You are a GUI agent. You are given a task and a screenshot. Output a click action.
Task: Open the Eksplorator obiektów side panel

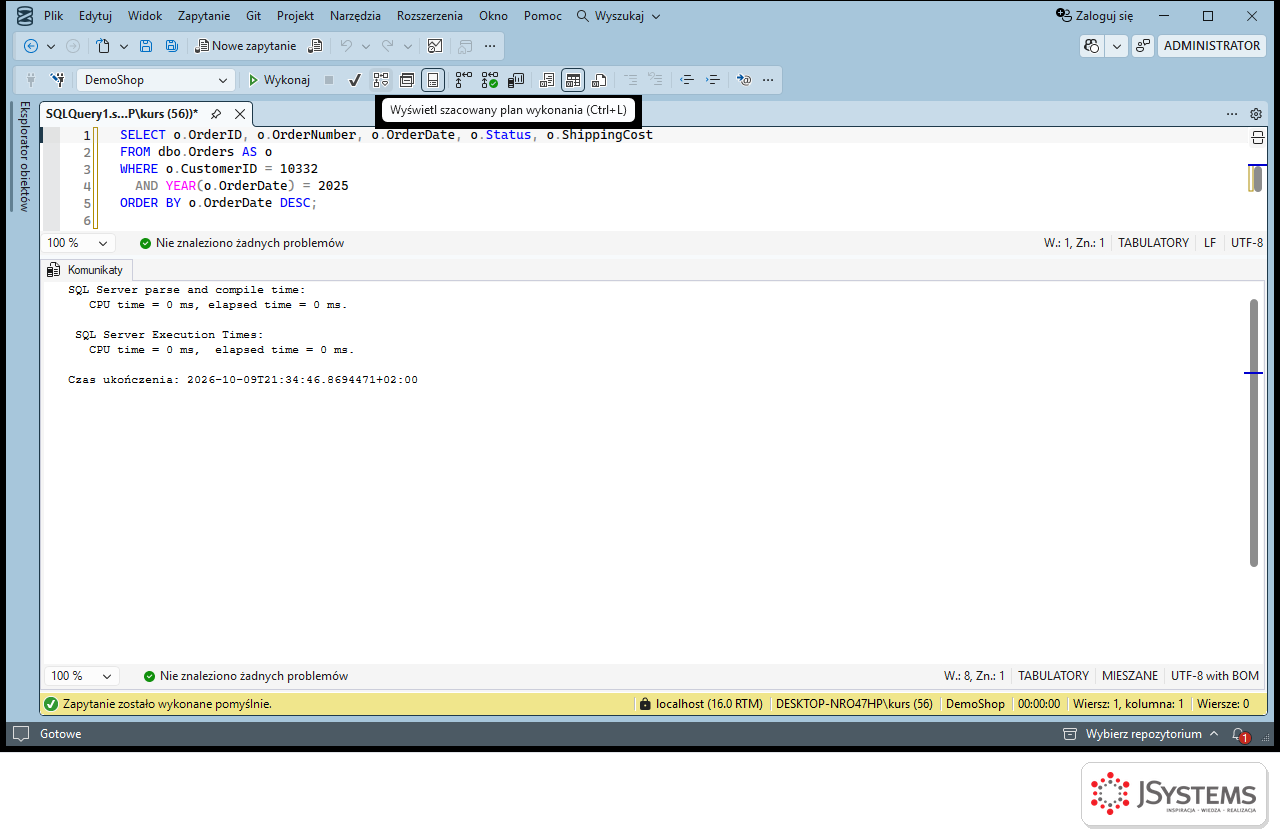25,156
